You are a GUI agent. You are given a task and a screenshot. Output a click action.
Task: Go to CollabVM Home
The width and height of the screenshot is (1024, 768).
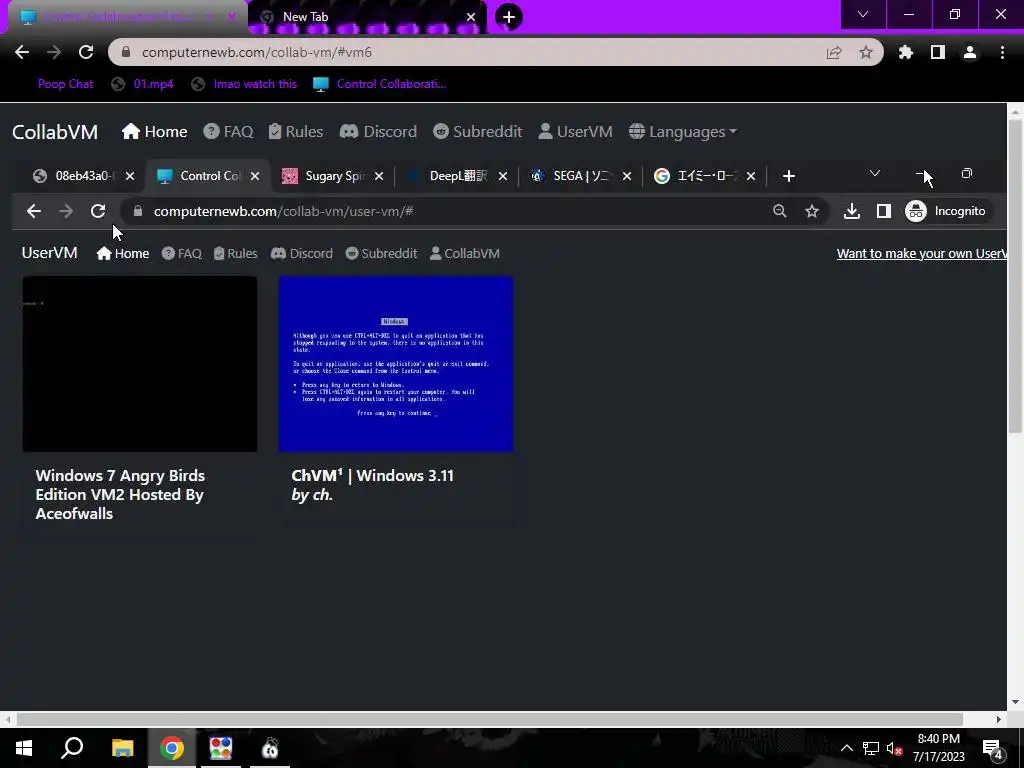point(155,132)
